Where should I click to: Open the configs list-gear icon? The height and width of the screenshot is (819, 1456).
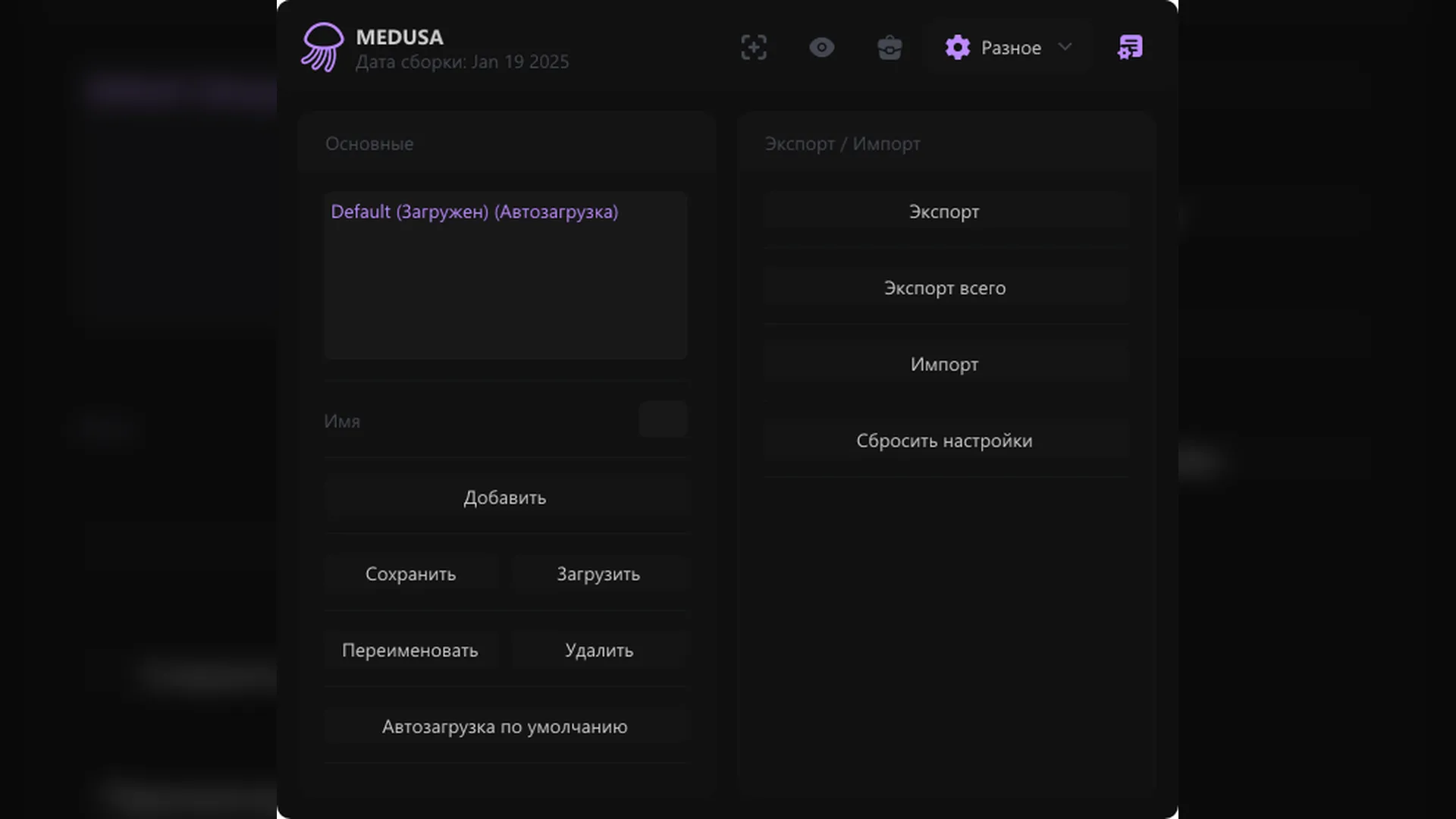pos(1130,47)
